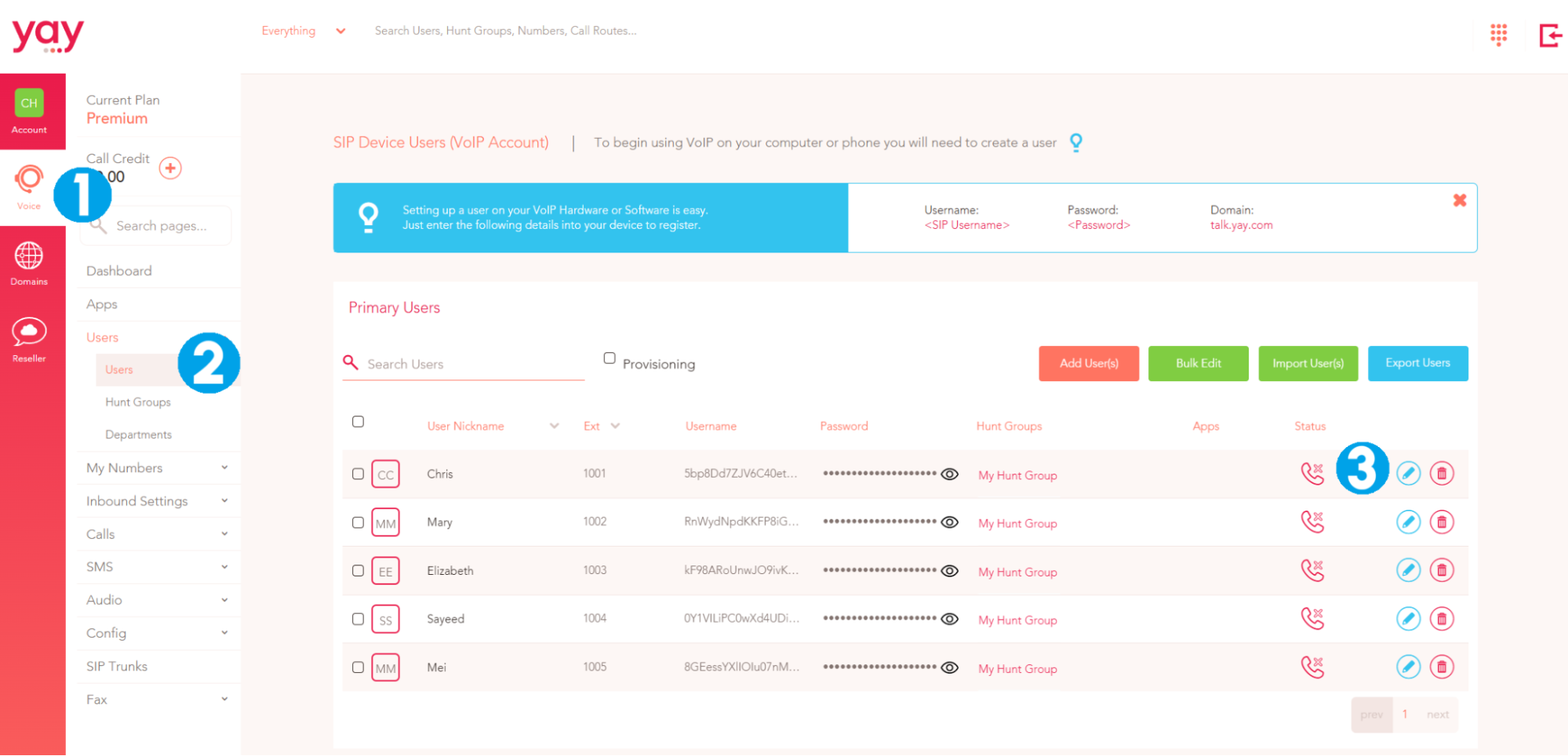This screenshot has height=756, width=1568.
Task: Click the Export Users button
Action: click(x=1418, y=363)
